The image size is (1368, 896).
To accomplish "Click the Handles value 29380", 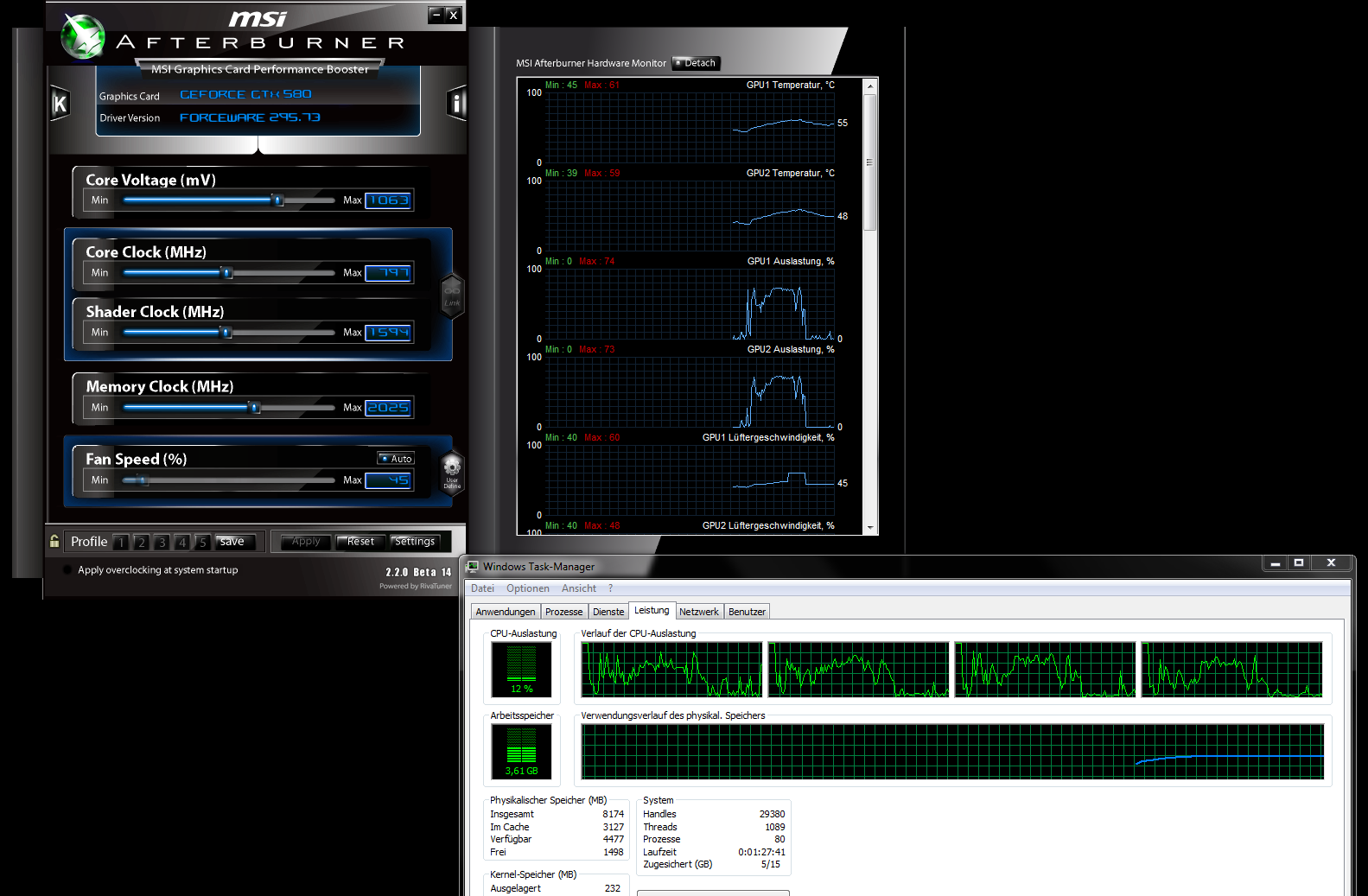I will coord(772,814).
